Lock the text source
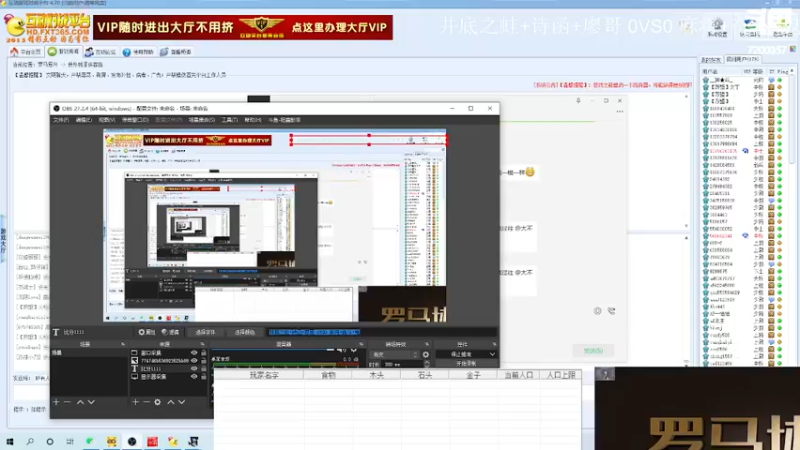 (204, 368)
